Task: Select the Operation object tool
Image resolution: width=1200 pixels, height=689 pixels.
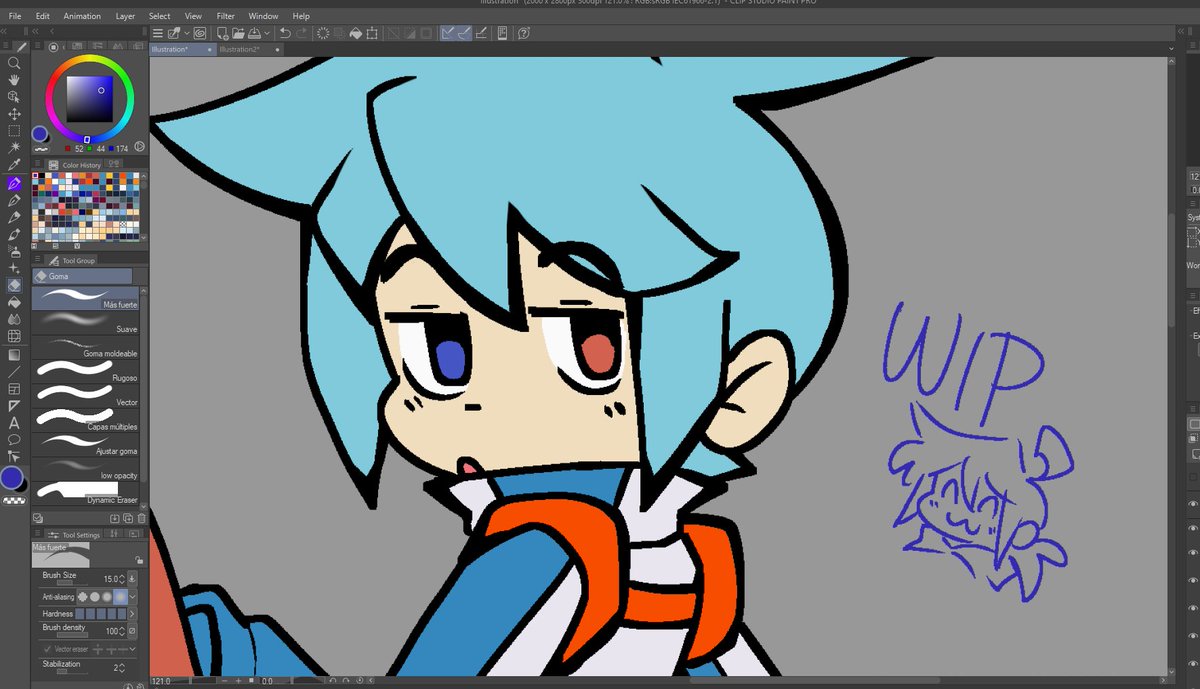Action: (x=14, y=96)
